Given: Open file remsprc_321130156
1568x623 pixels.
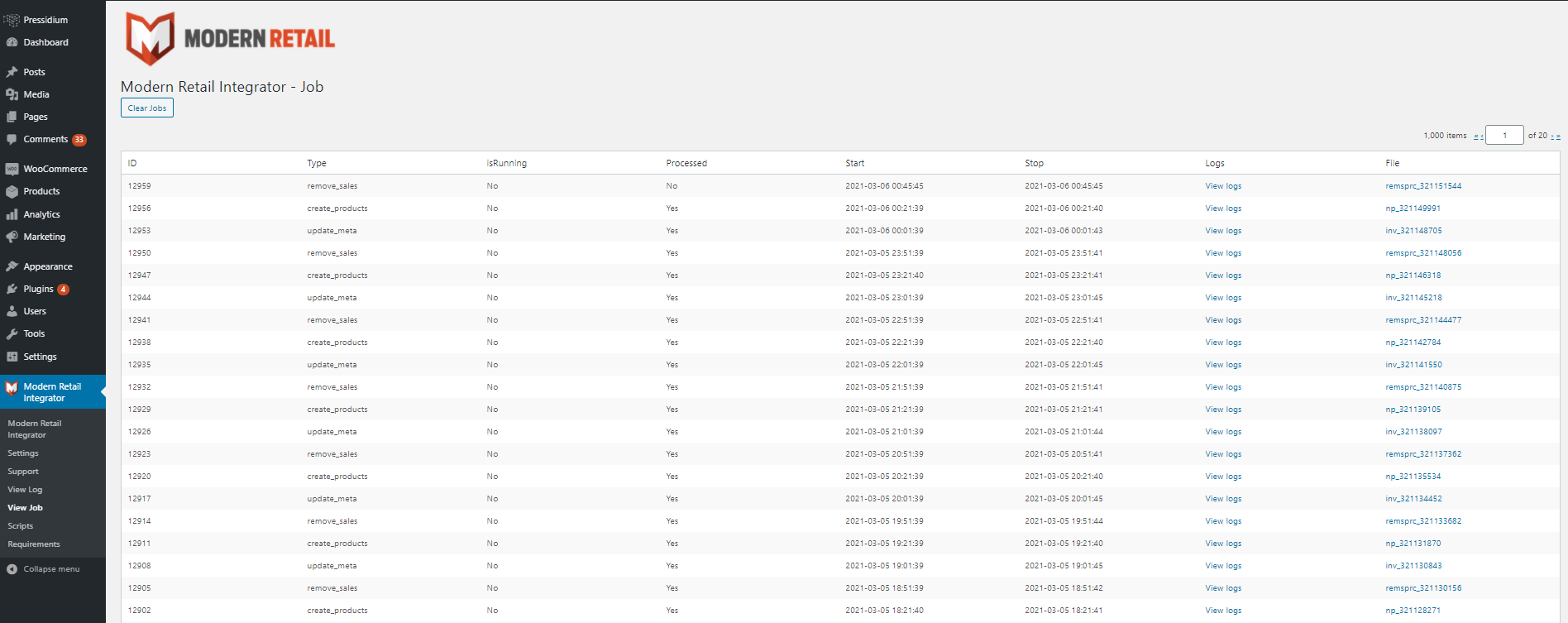Looking at the screenshot, I should 1423,588.
